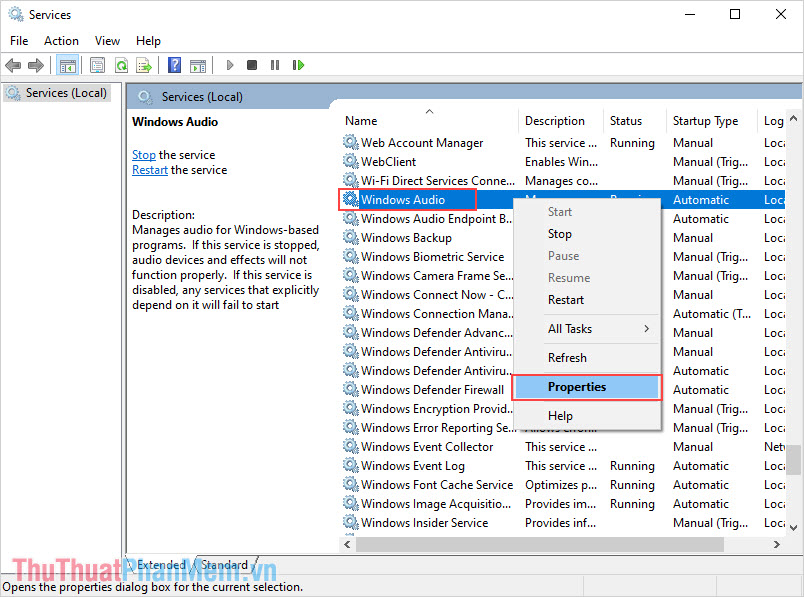Open the Action menu
804x597 pixels.
coord(61,41)
